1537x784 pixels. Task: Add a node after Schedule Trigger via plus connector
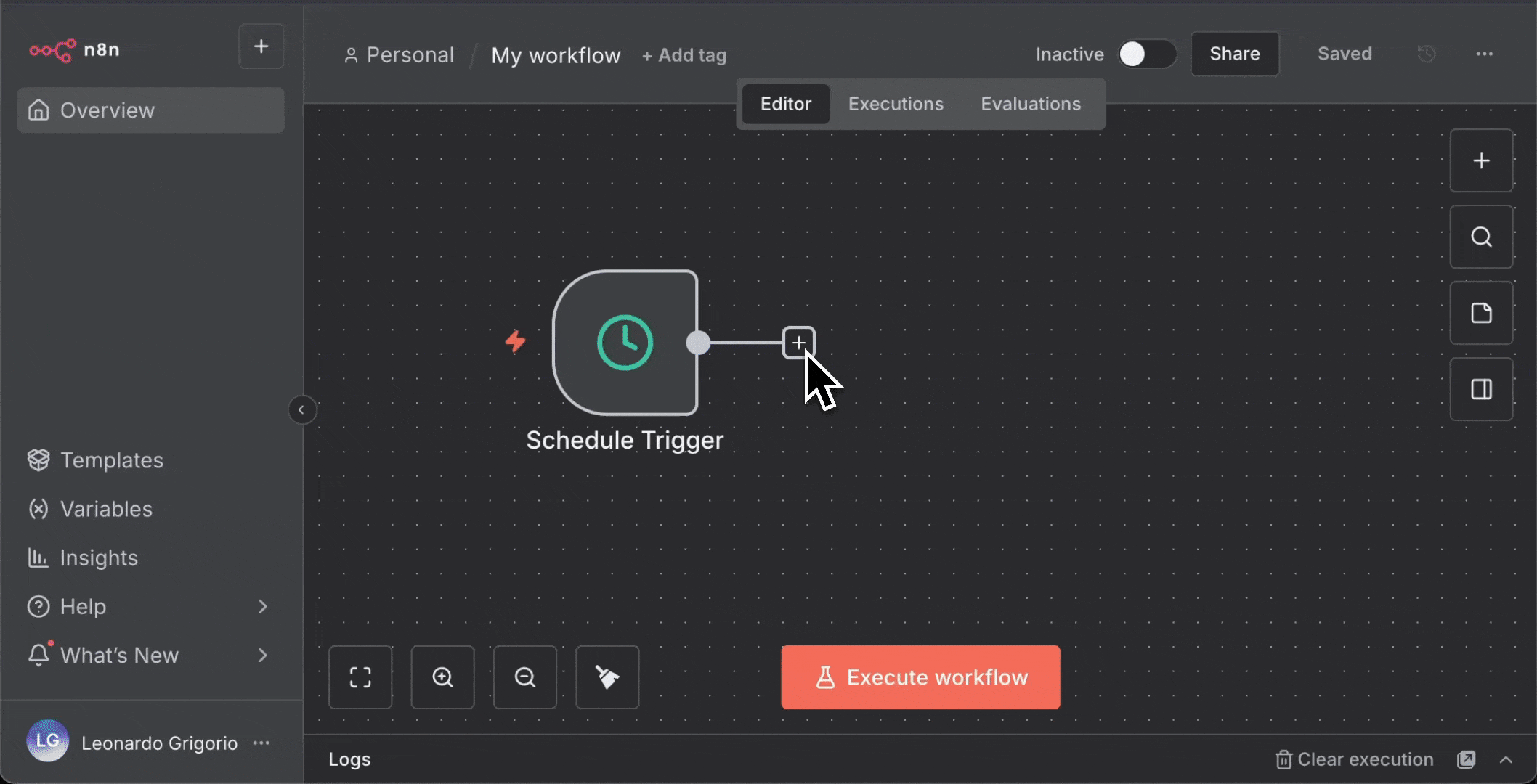pyautogui.click(x=799, y=342)
